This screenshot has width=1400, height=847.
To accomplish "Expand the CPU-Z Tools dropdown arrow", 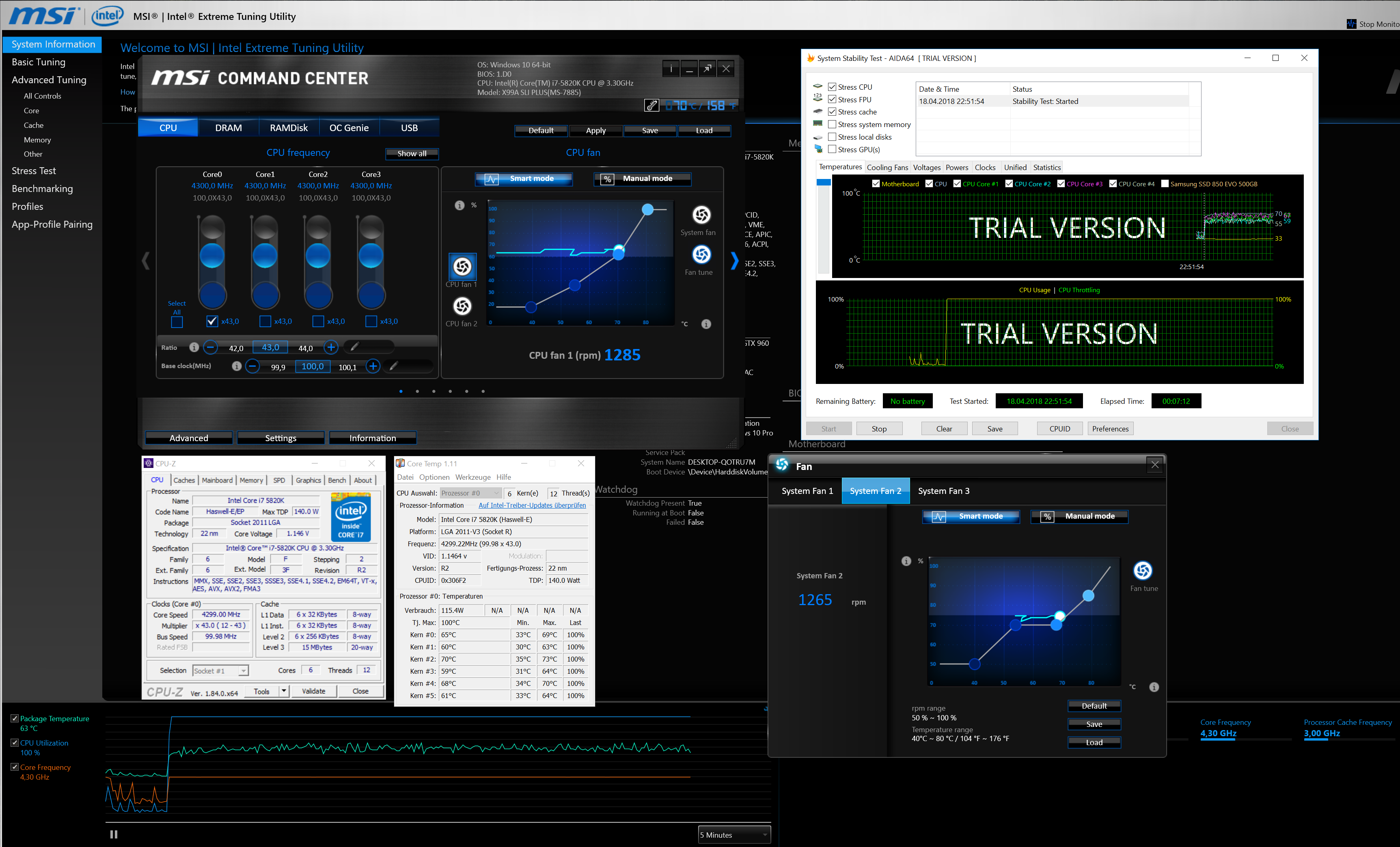I will [283, 691].
